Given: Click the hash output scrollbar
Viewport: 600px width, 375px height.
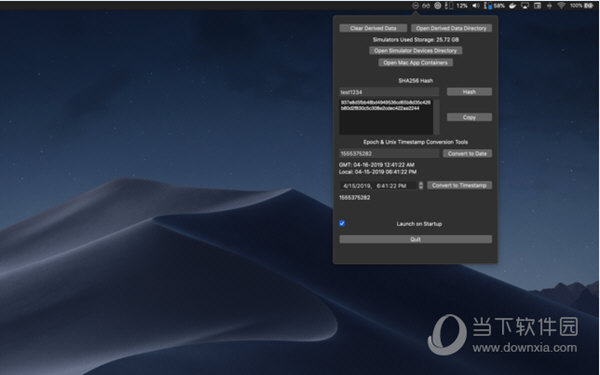Looking at the screenshot, I should 437,117.
